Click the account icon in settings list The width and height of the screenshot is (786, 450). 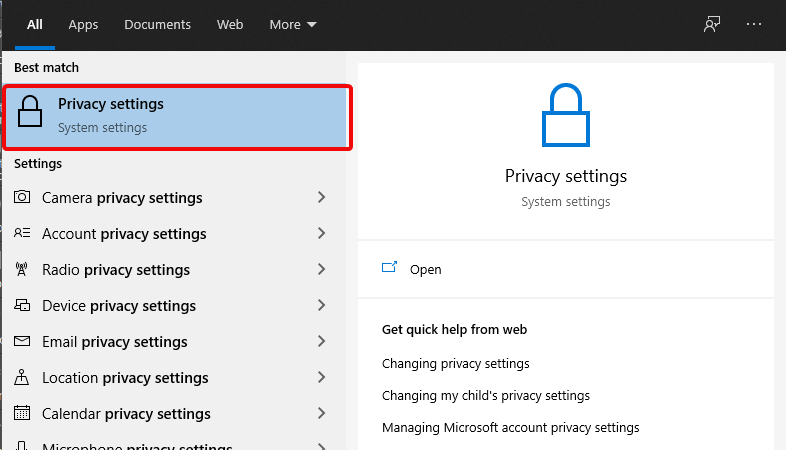pyautogui.click(x=22, y=233)
